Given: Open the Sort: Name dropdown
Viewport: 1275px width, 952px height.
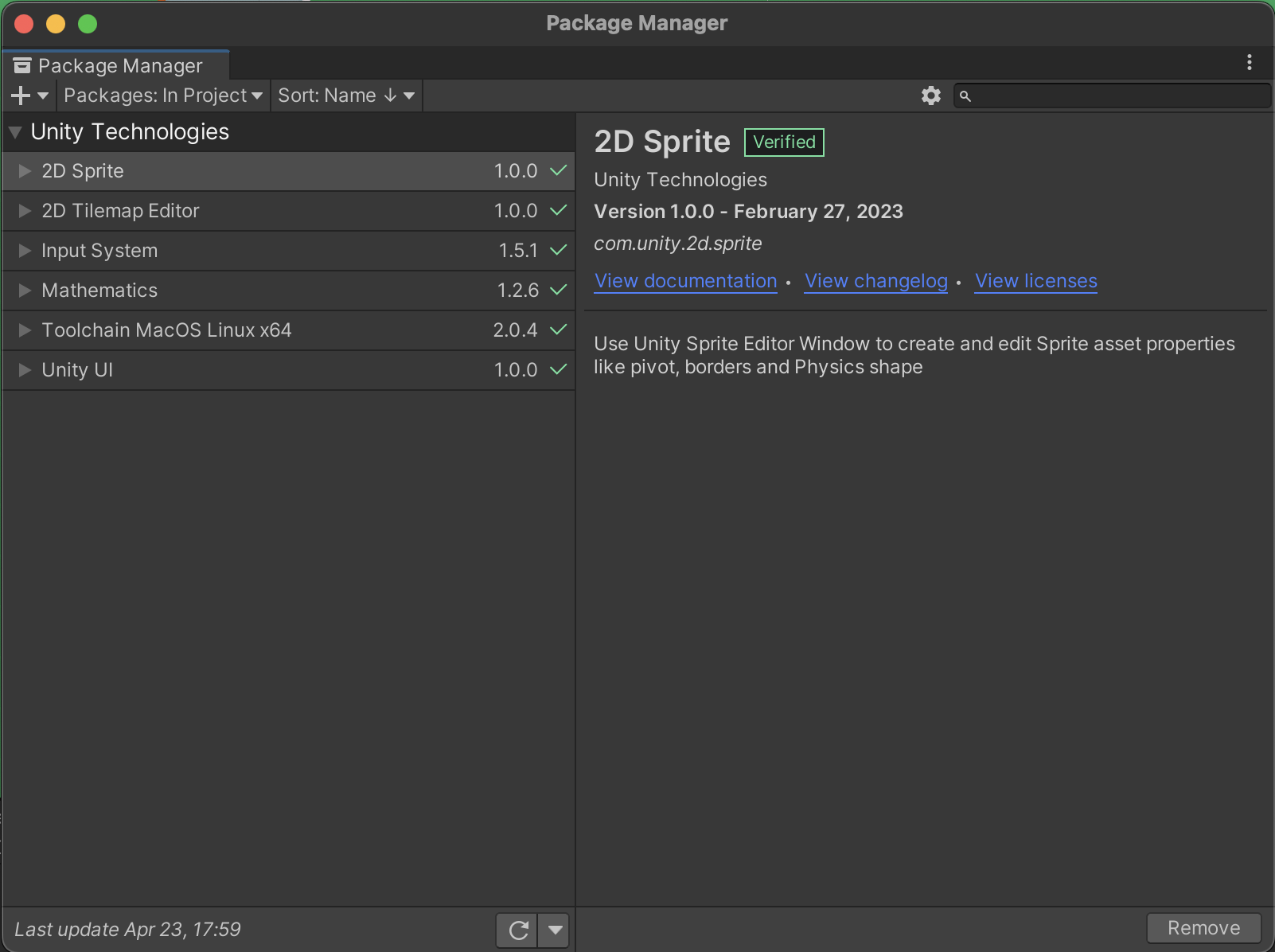Looking at the screenshot, I should pos(346,96).
